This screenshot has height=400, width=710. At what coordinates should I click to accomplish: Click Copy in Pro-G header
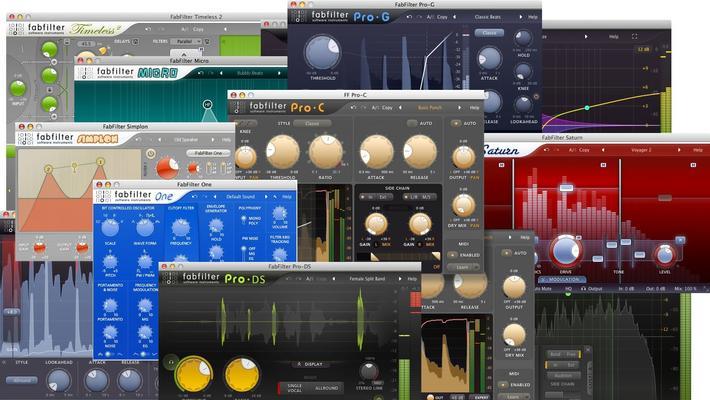tap(442, 17)
